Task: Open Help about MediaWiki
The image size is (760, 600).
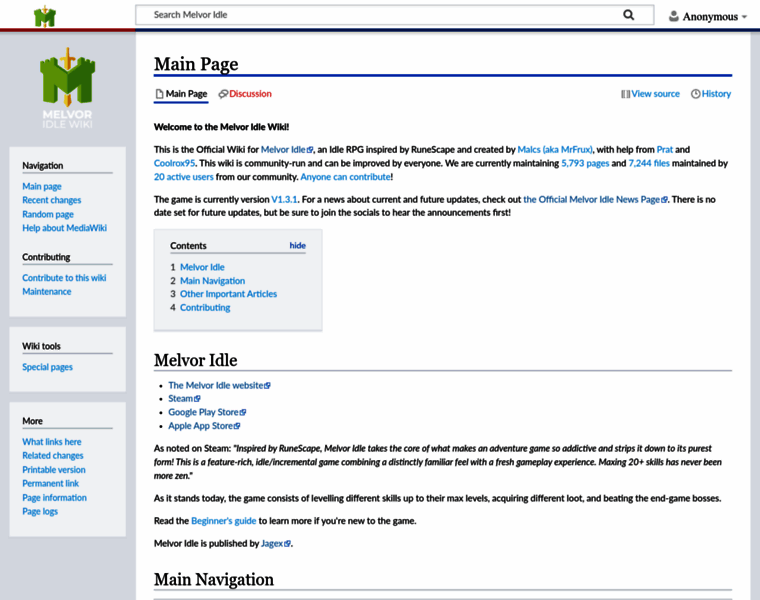Action: pyautogui.click(x=64, y=228)
